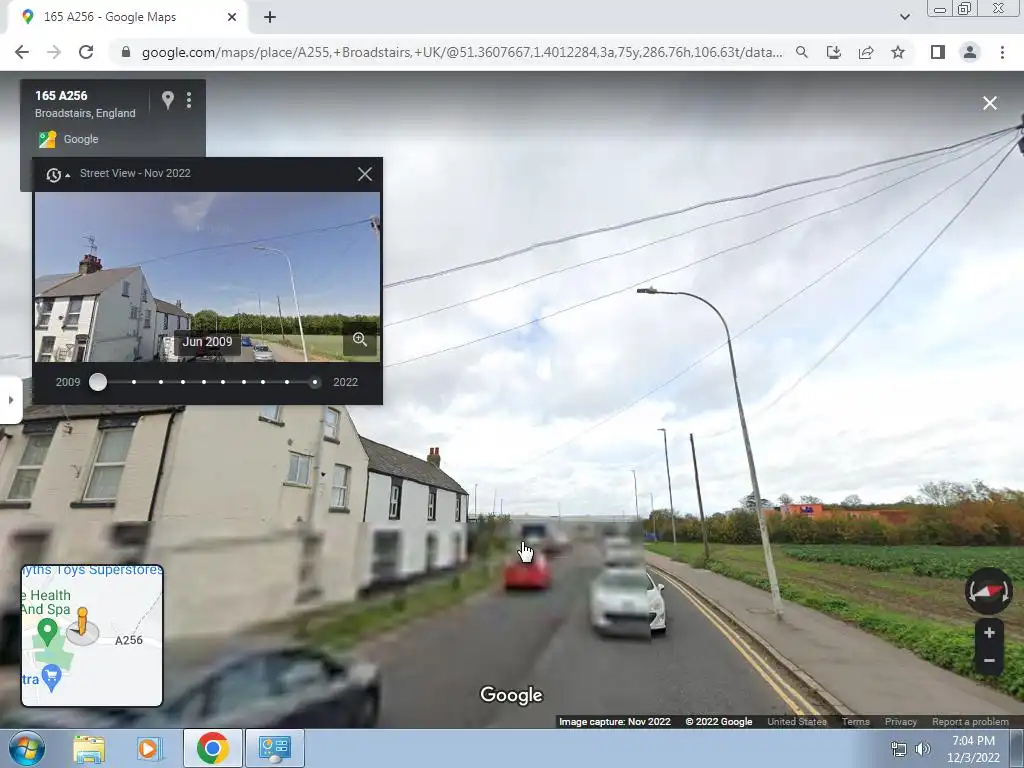Click the network tray icon
The height and width of the screenshot is (768, 1024).
click(899, 749)
